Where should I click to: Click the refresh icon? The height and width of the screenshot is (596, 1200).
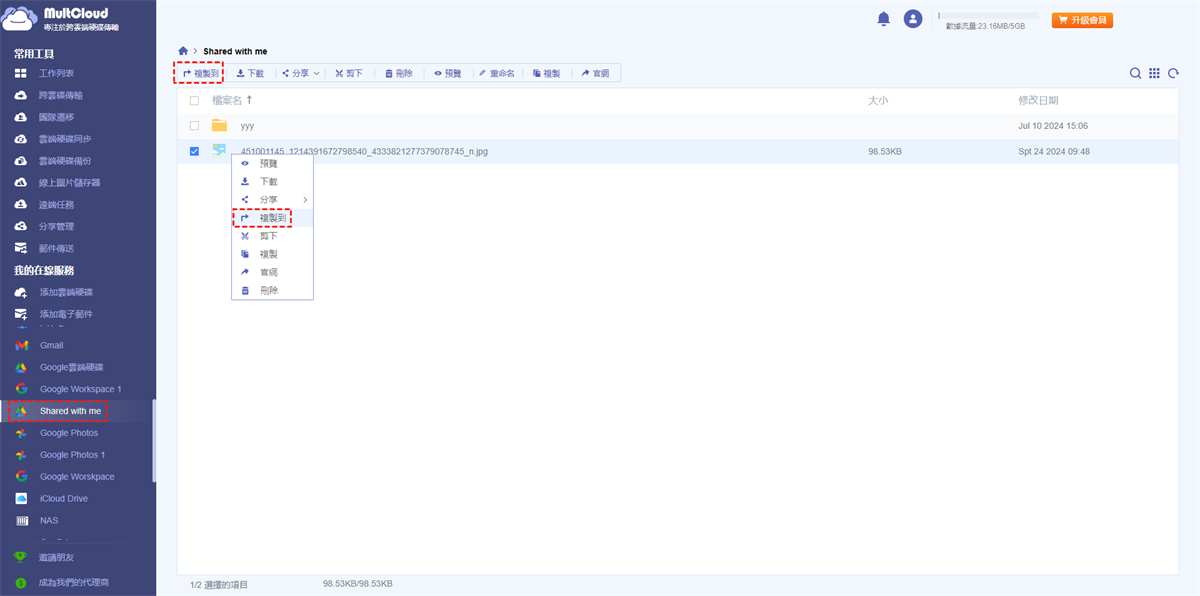click(1173, 73)
